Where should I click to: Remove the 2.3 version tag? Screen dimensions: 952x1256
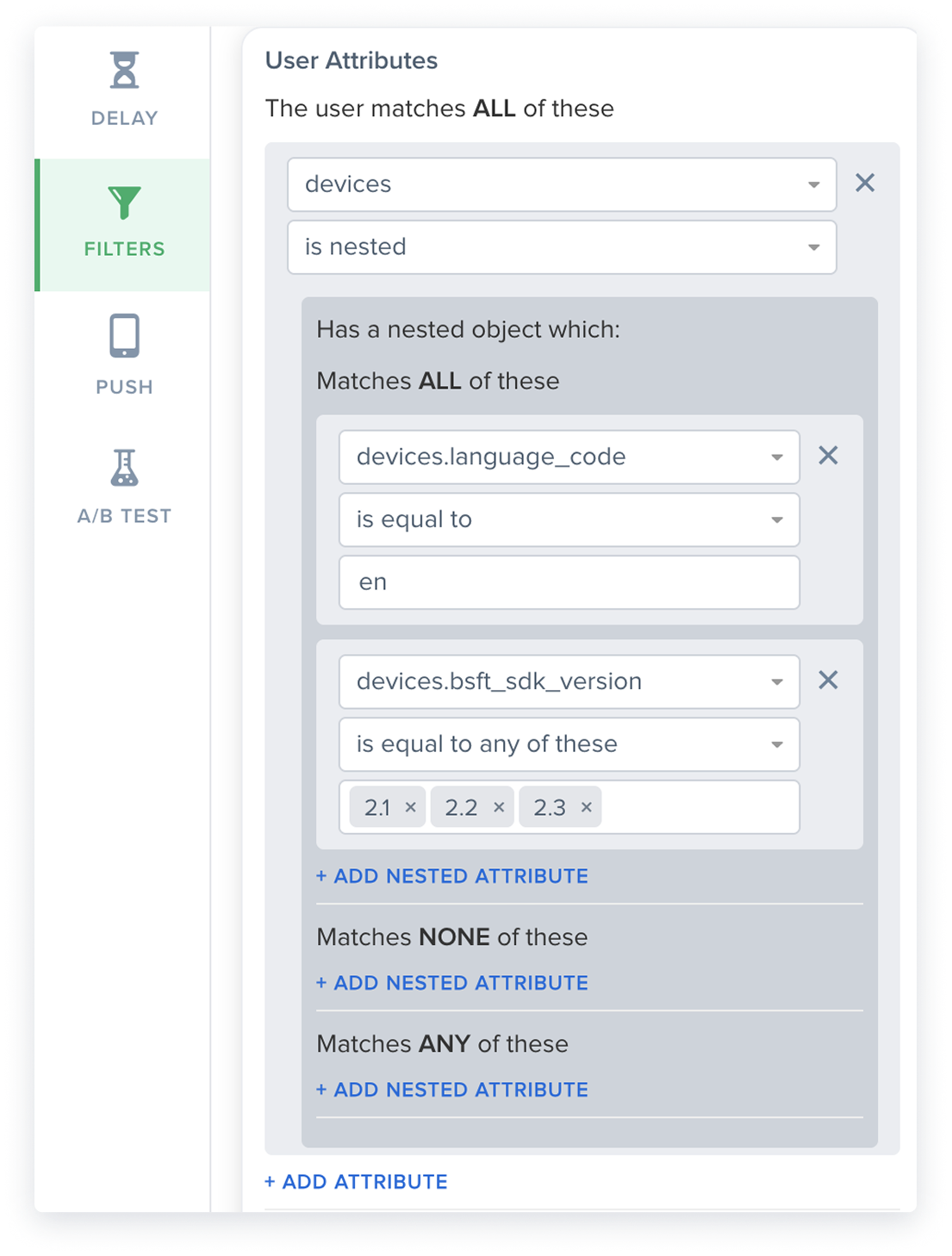point(587,807)
